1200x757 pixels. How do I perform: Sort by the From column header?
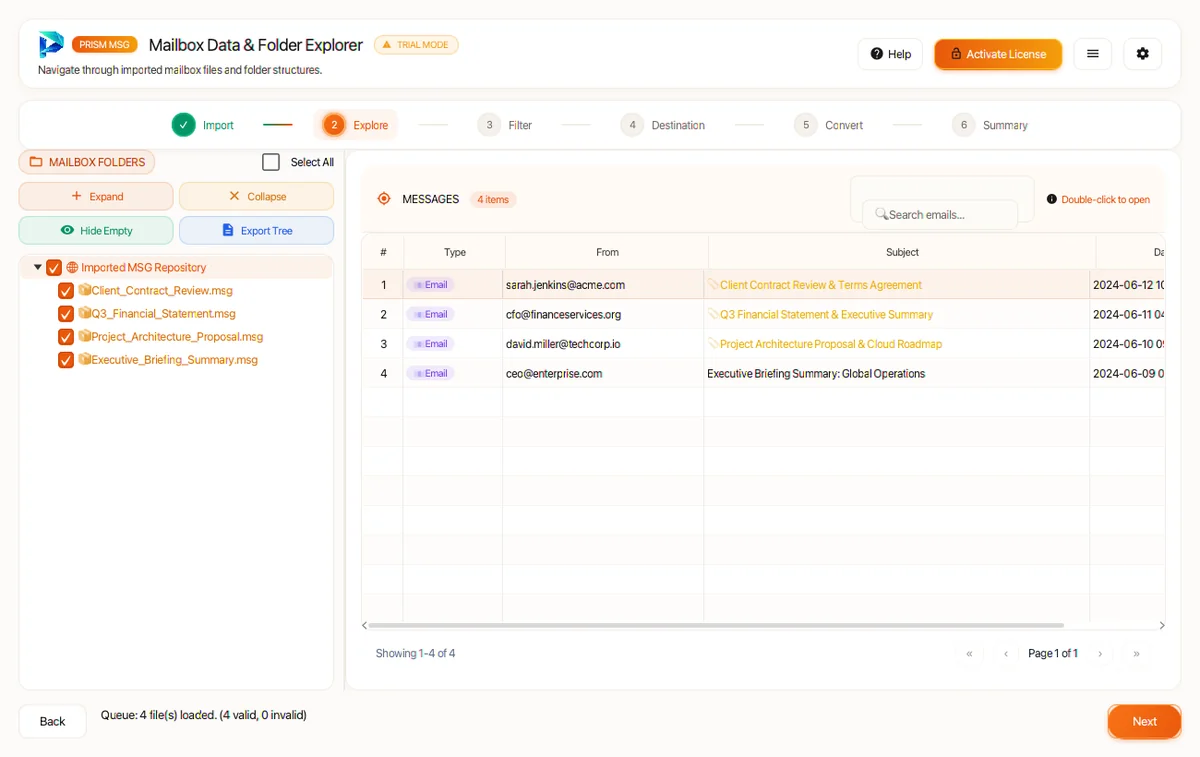pyautogui.click(x=607, y=252)
